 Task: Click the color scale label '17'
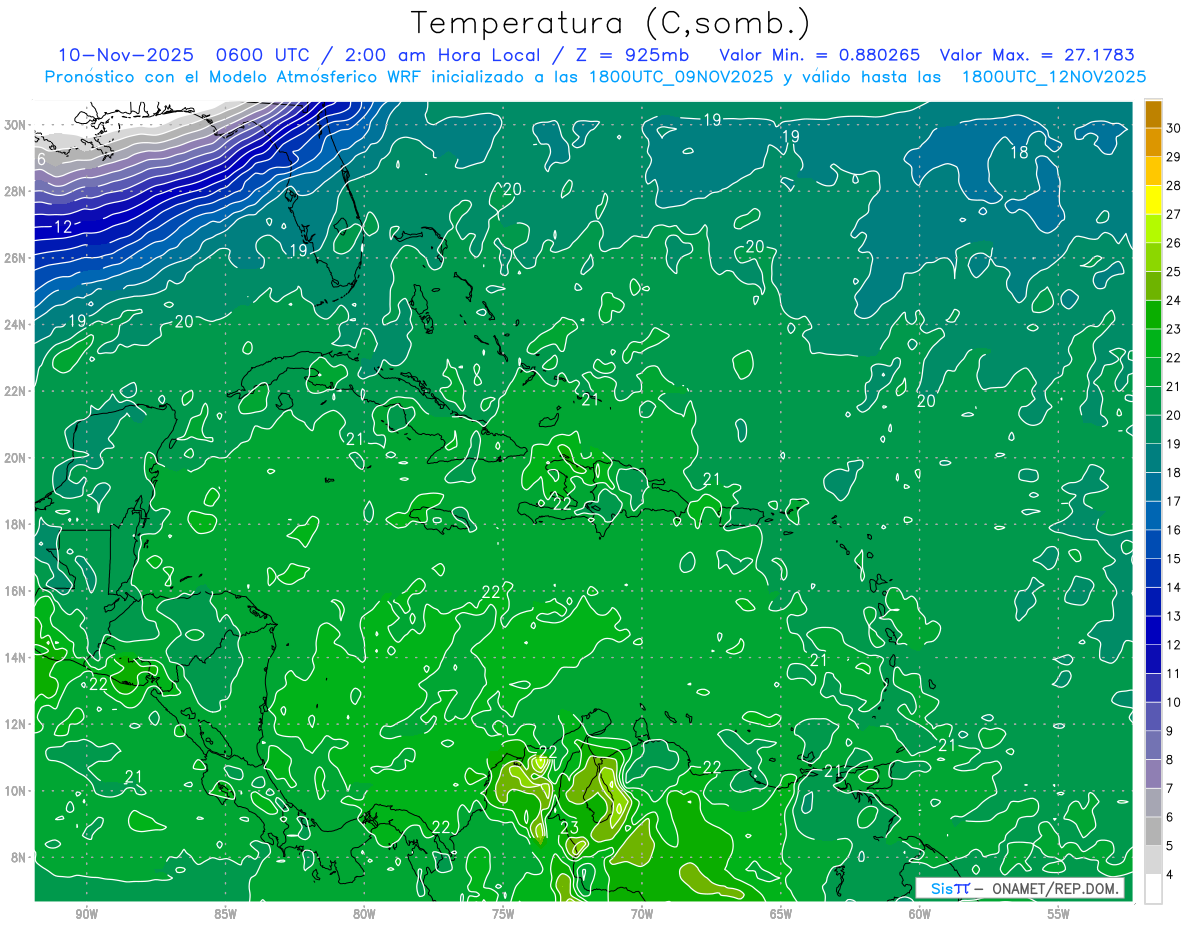(x=1174, y=501)
